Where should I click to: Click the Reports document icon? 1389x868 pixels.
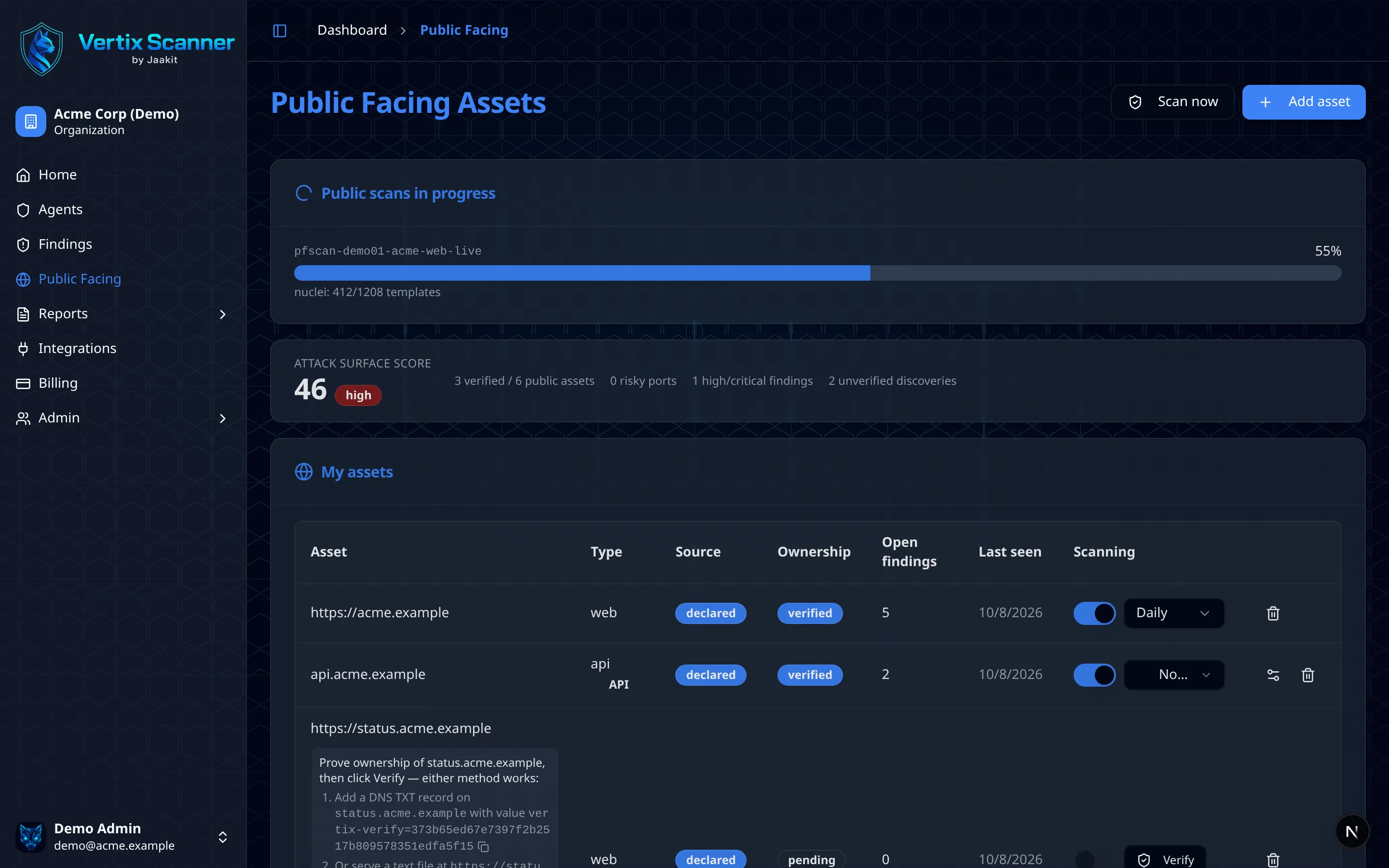point(23,314)
